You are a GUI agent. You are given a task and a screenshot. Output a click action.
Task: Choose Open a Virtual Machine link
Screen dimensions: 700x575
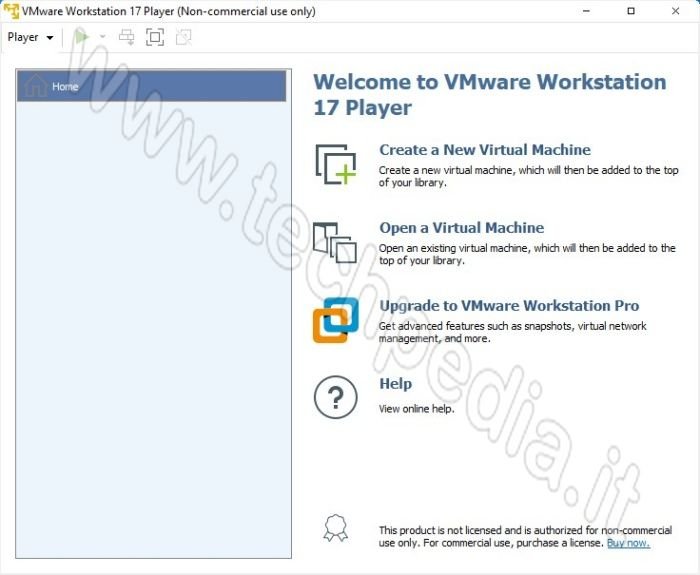pos(462,228)
